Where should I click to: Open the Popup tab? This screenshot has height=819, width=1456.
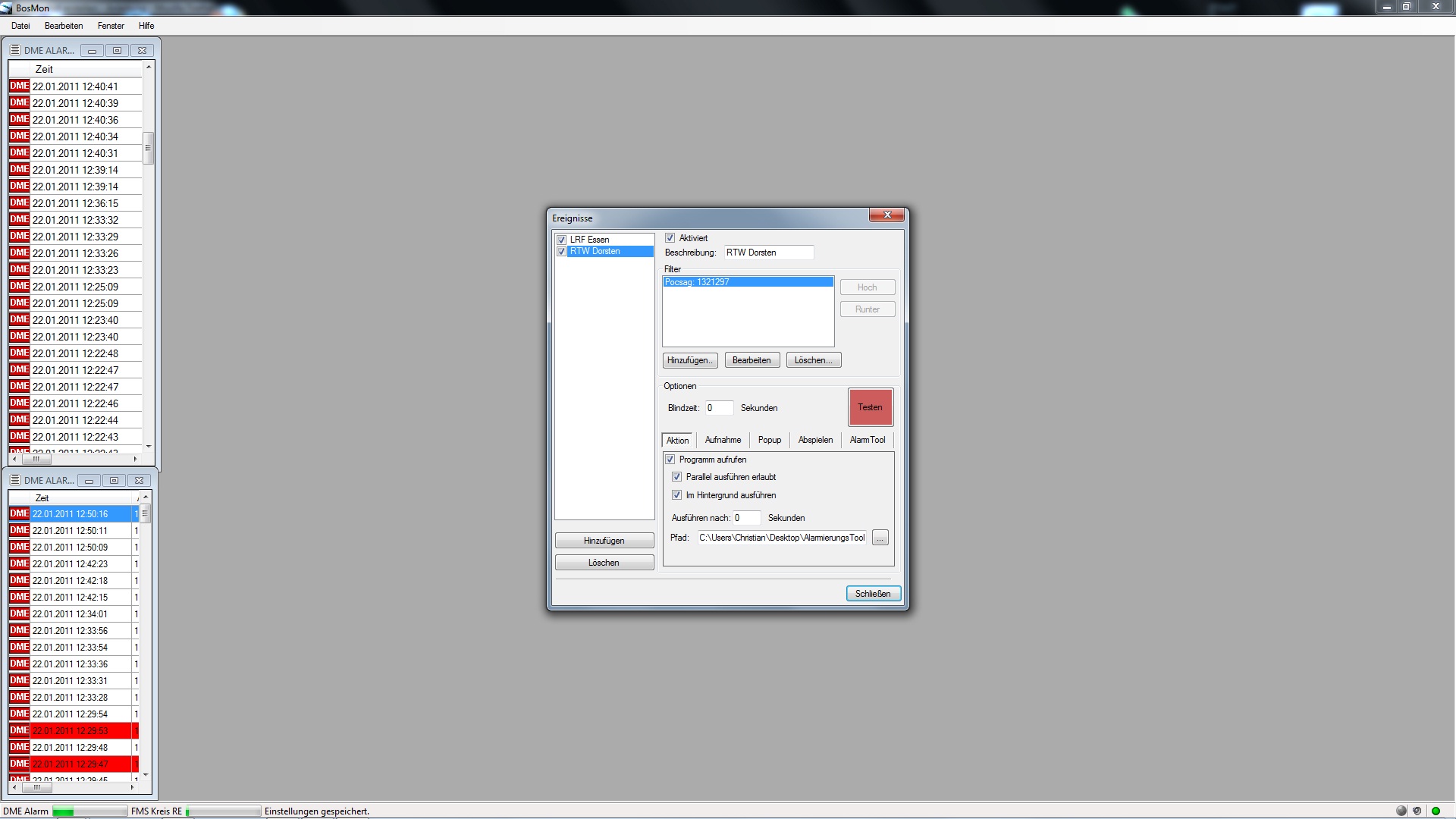tap(769, 440)
